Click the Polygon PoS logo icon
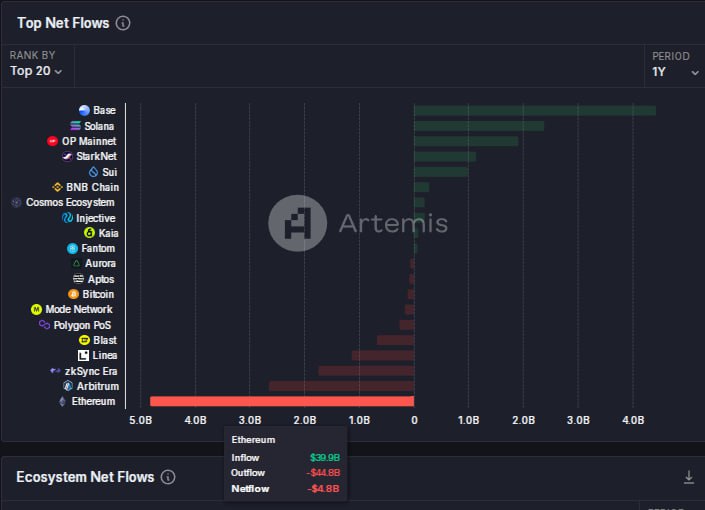 [x=44, y=324]
